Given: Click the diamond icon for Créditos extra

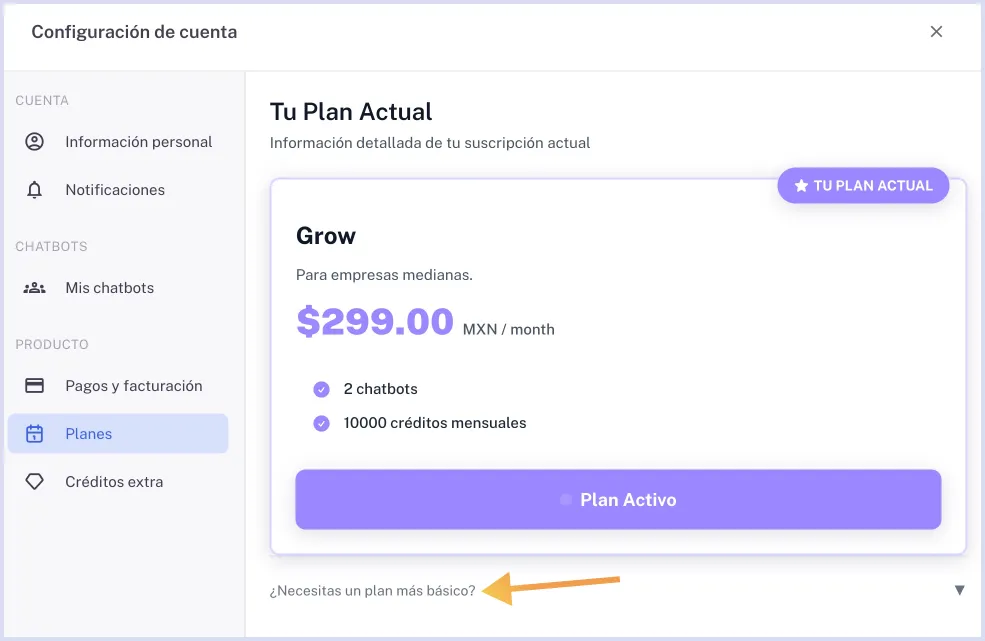Looking at the screenshot, I should (x=35, y=482).
